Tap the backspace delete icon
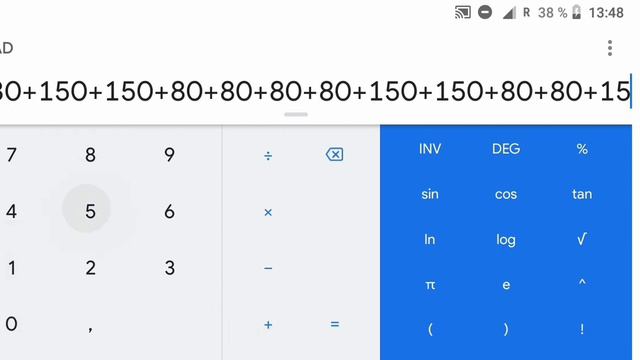The width and height of the screenshot is (640, 360). point(334,155)
